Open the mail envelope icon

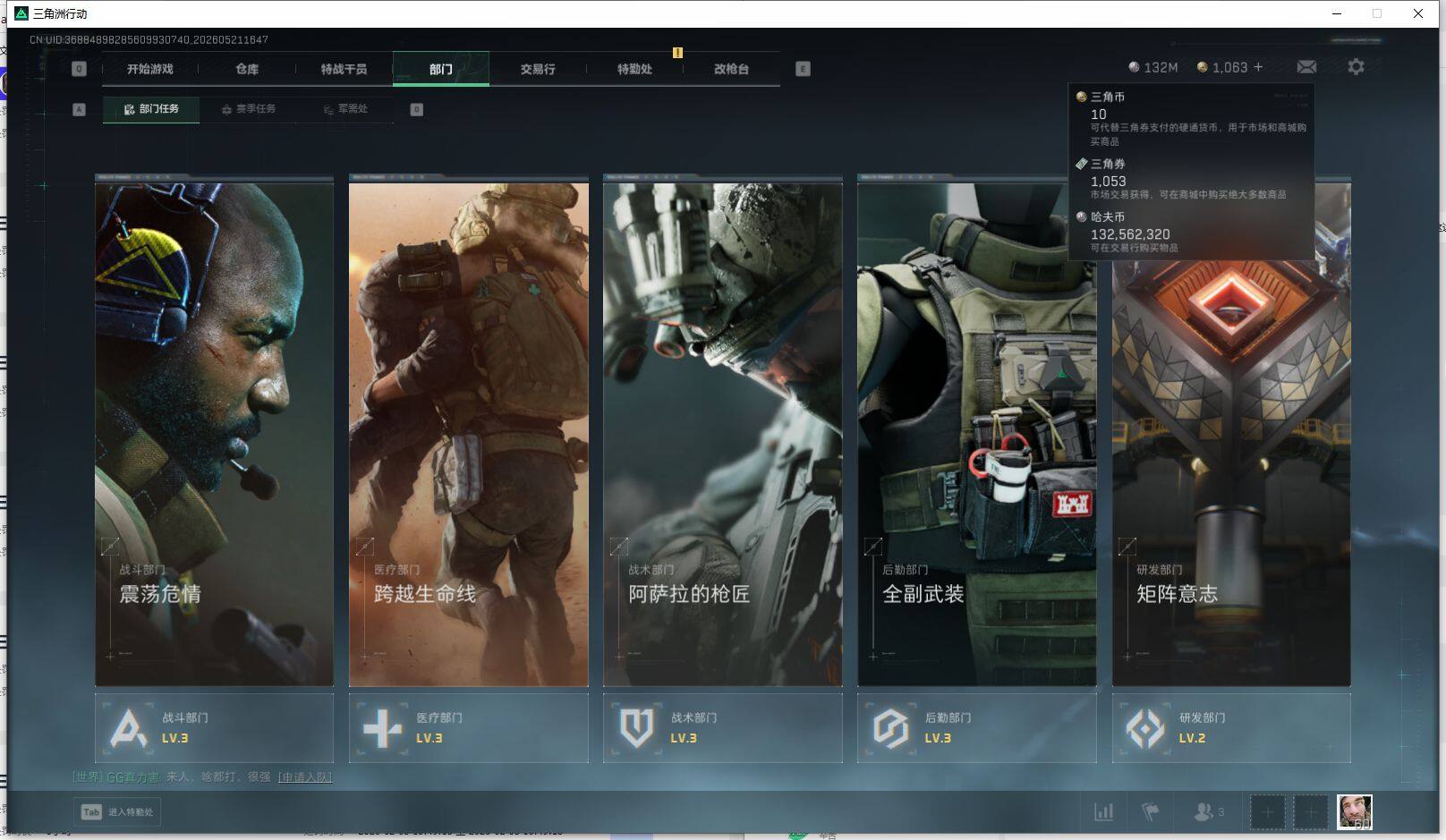[x=1306, y=67]
